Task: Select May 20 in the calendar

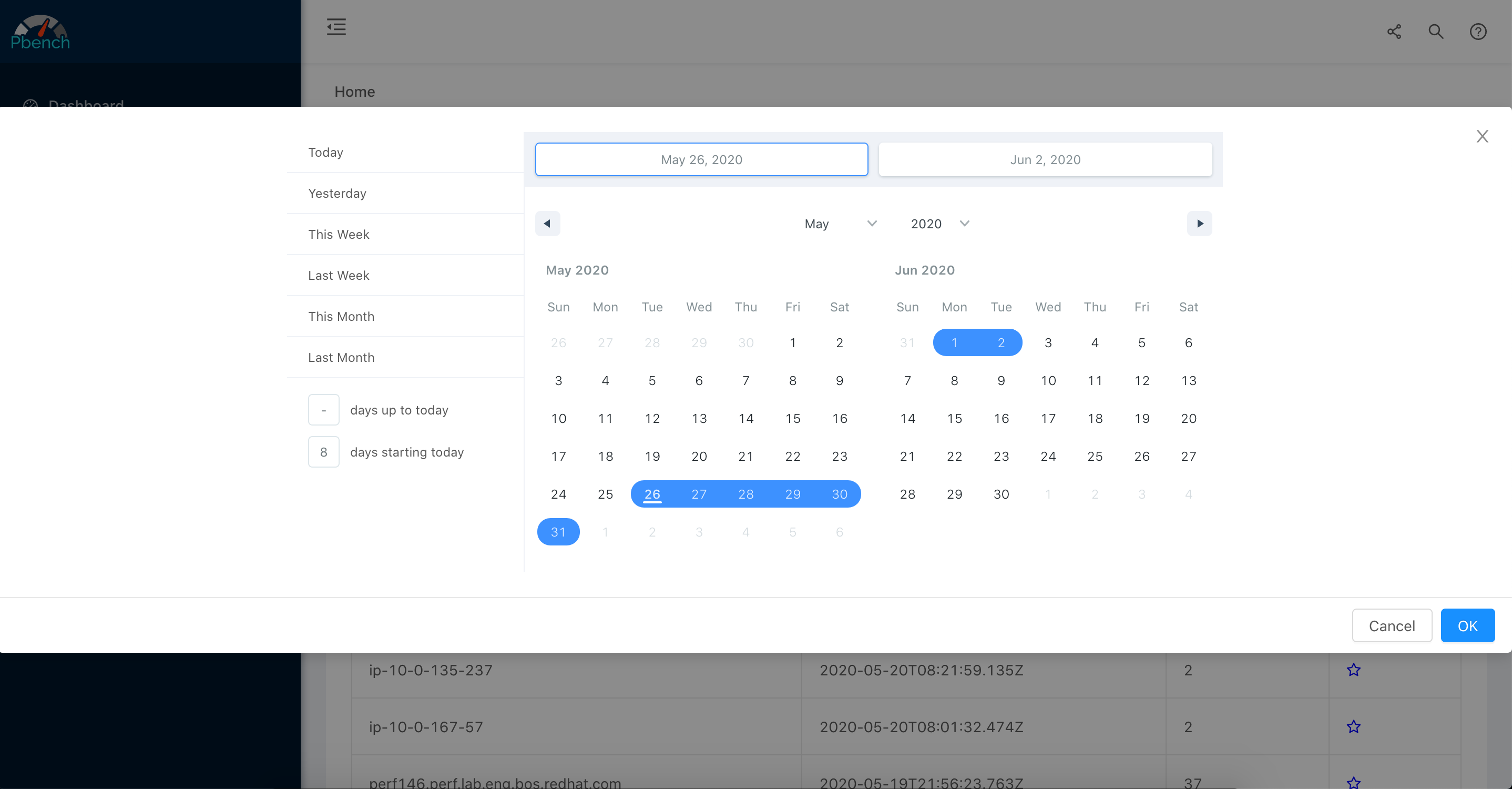Action: pyautogui.click(x=699, y=456)
